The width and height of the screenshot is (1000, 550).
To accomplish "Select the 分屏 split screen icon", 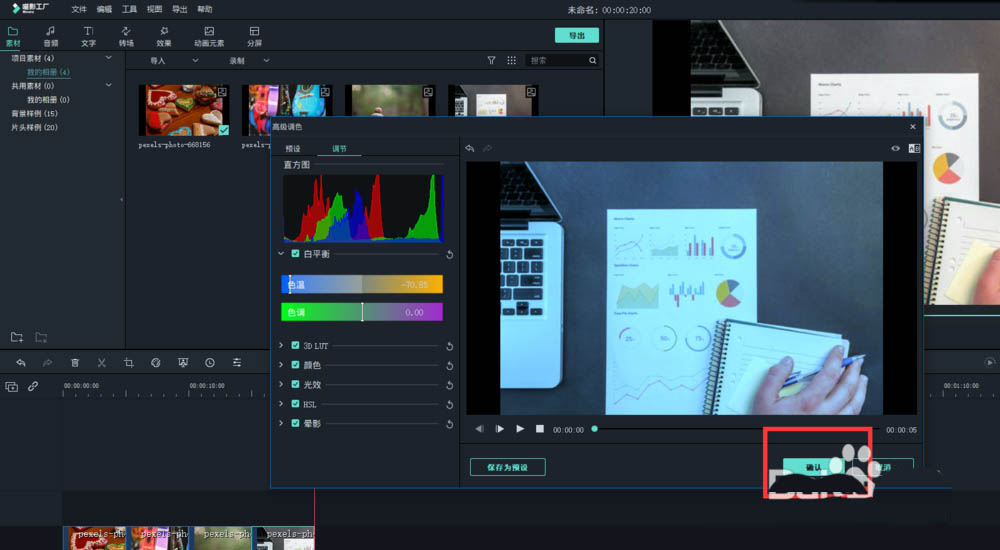I will (x=254, y=36).
